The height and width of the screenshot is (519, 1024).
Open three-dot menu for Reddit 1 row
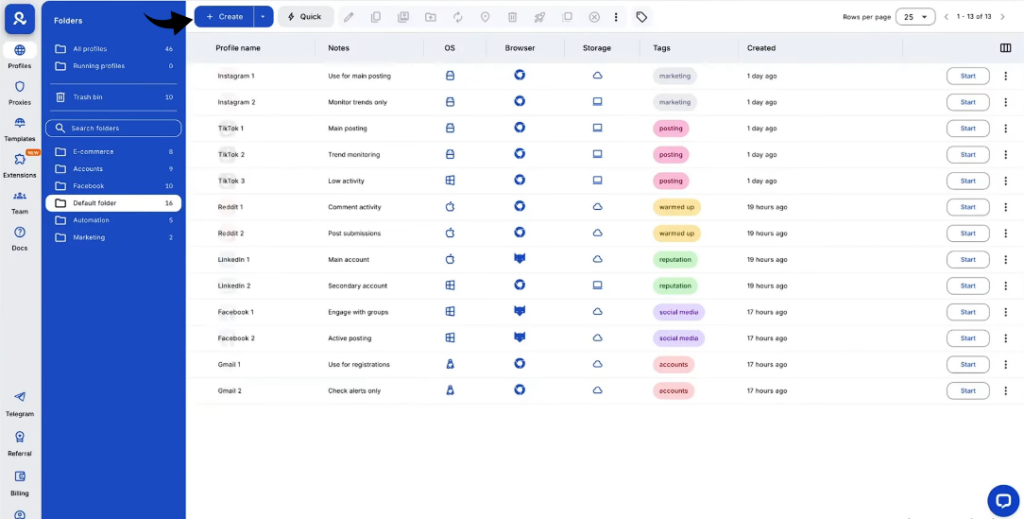(x=1006, y=207)
